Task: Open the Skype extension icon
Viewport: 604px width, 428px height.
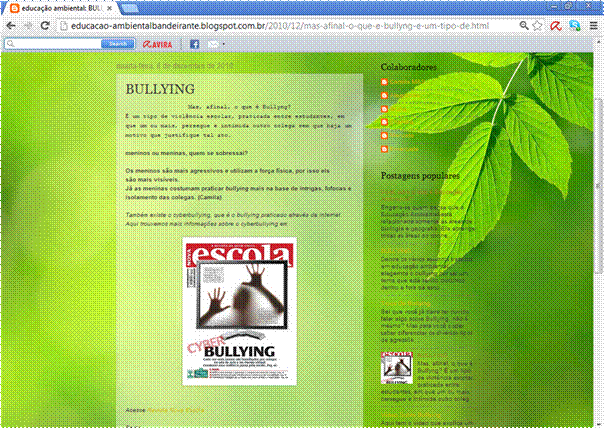Action: 575,26
